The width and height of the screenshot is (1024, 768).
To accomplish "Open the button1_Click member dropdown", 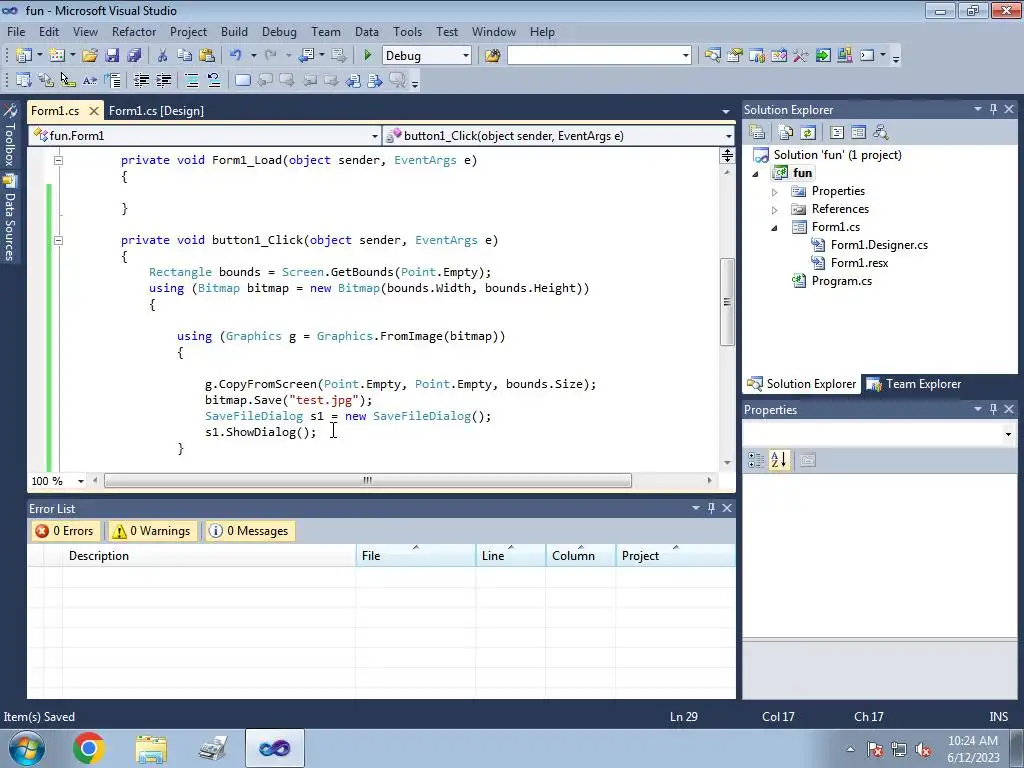I will tap(728, 136).
